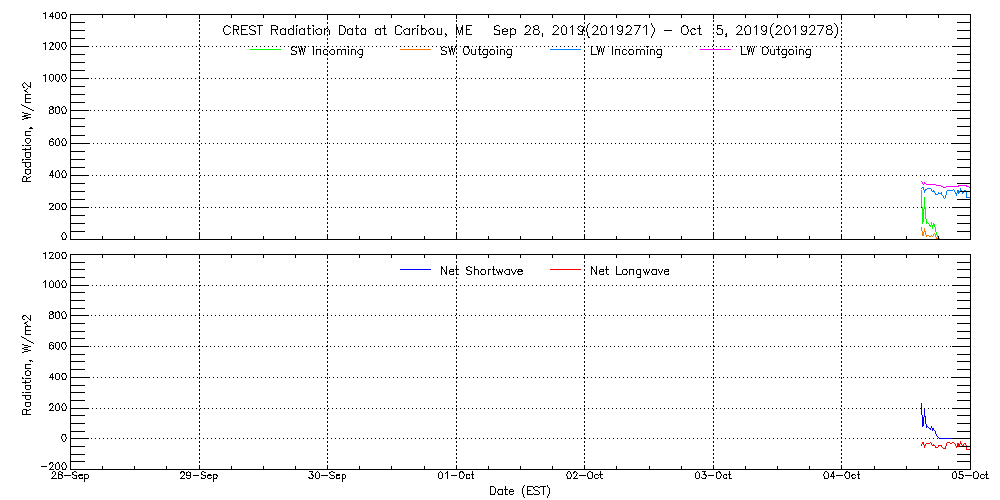Click the '-200' tick label on bottom chart

click(54, 467)
